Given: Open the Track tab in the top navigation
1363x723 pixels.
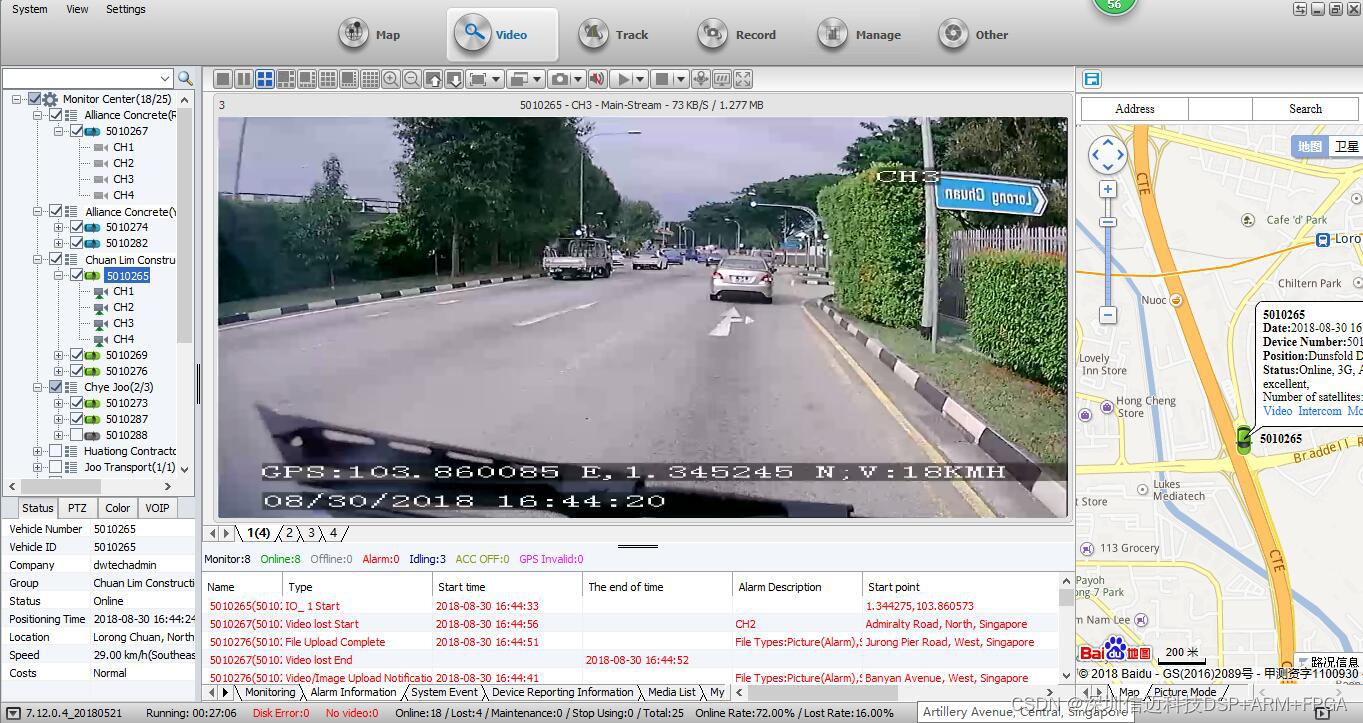Looking at the screenshot, I should (614, 35).
